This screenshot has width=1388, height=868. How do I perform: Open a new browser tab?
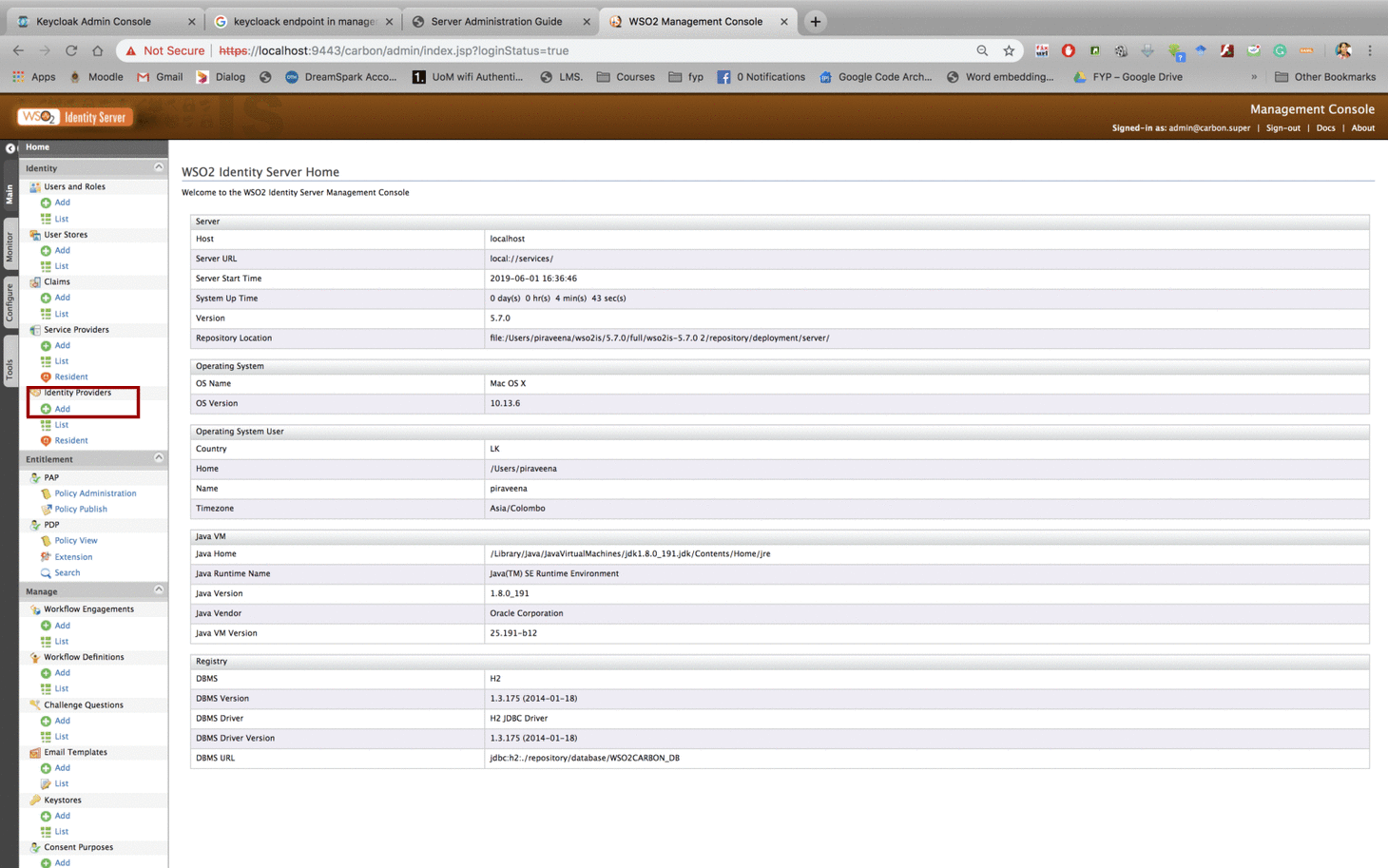pyautogui.click(x=815, y=21)
